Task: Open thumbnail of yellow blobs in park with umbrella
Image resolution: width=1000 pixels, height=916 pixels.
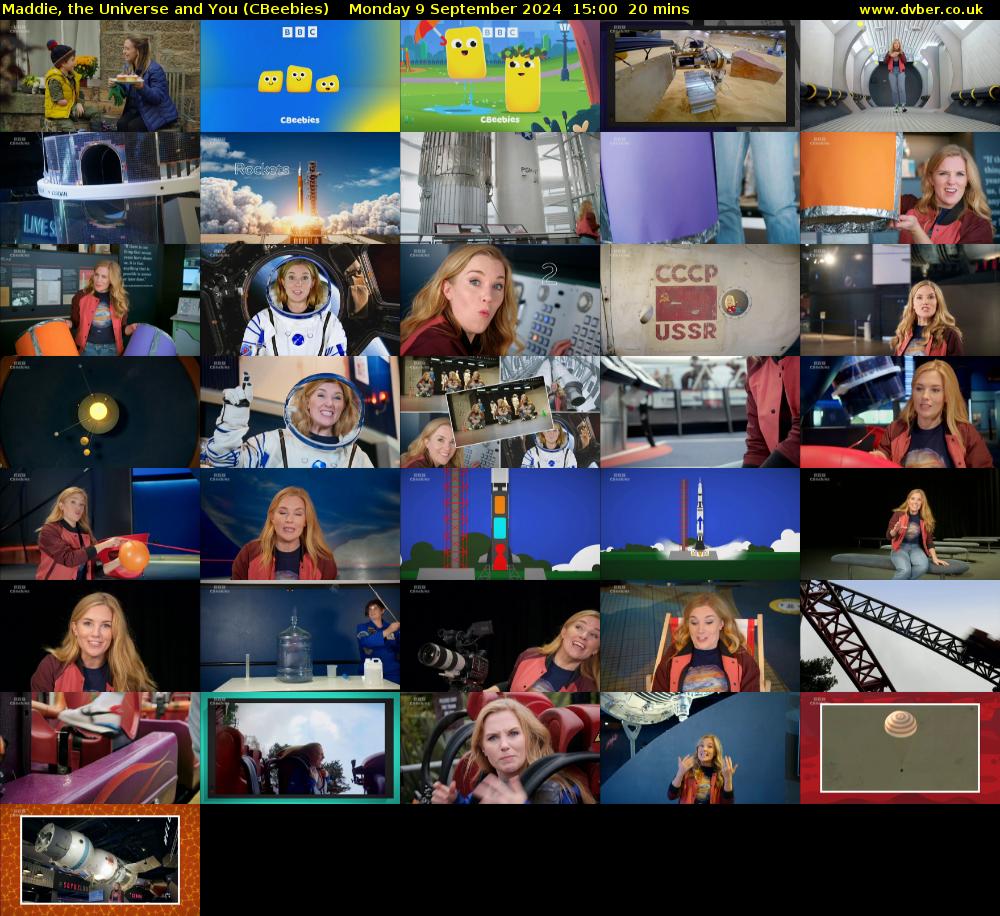Action: pyautogui.click(x=500, y=76)
